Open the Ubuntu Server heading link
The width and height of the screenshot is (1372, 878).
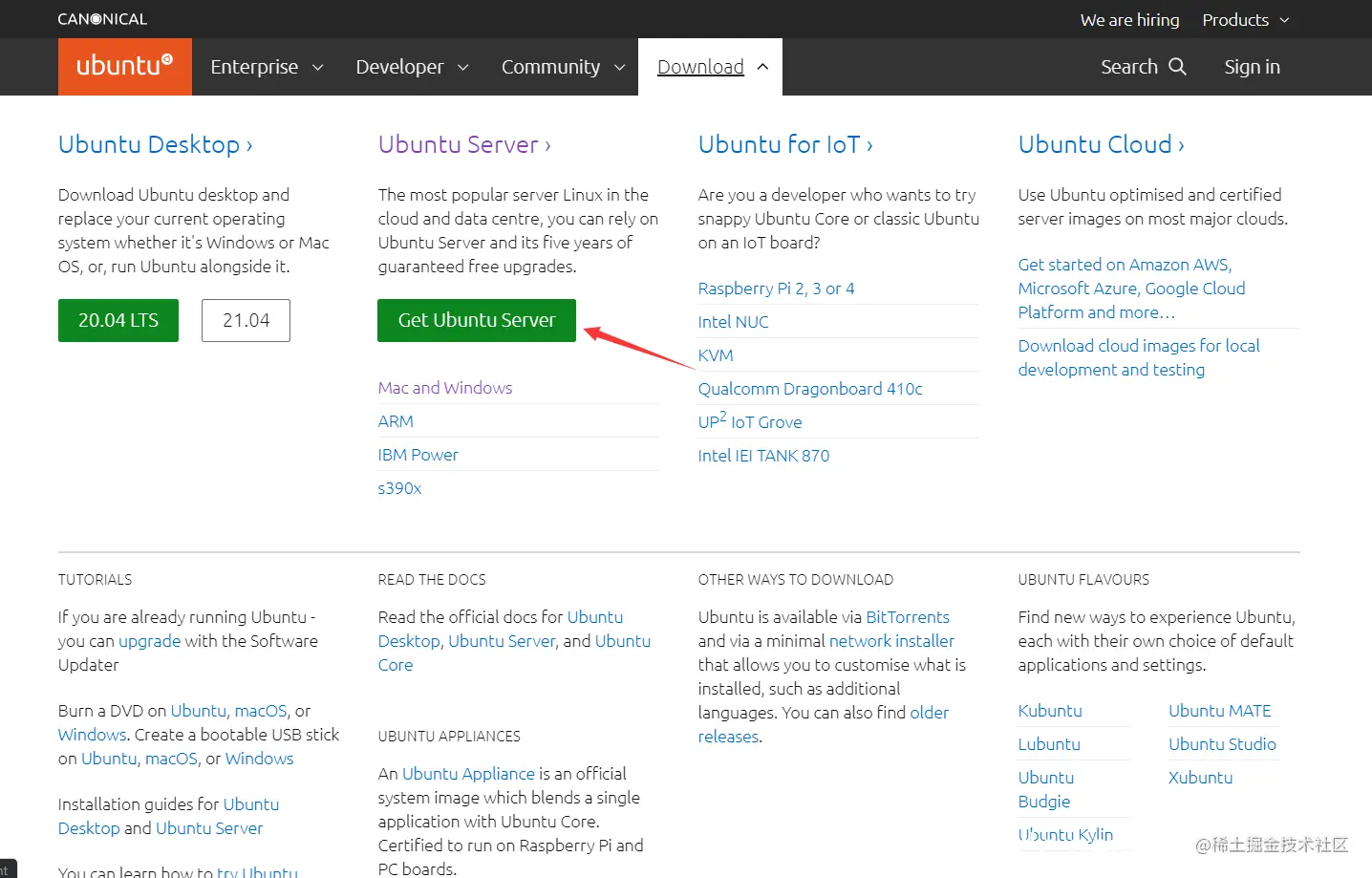click(464, 144)
